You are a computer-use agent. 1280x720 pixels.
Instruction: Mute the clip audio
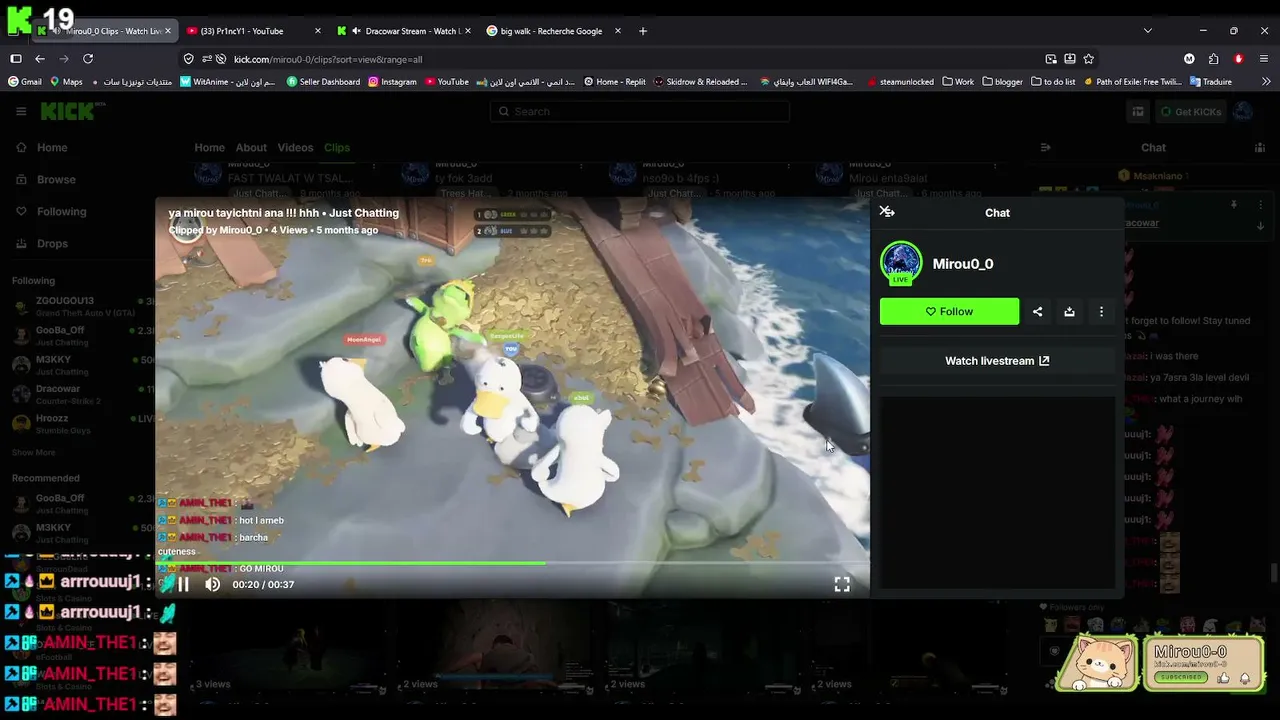212,584
